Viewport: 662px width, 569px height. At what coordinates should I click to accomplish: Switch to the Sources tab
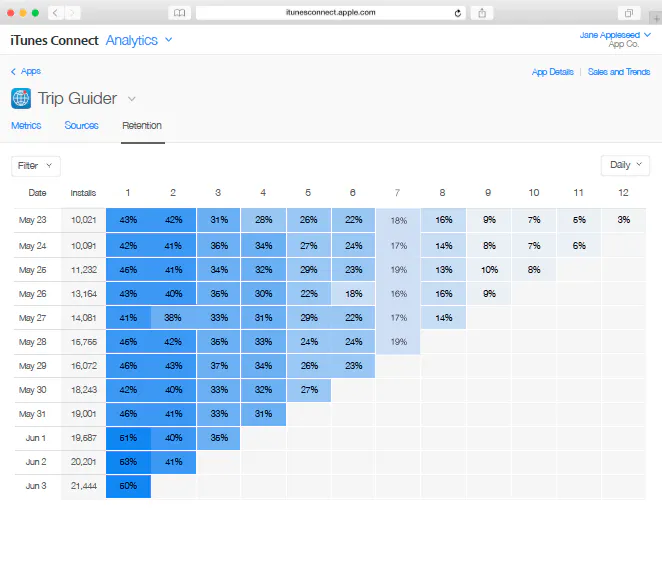(81, 126)
